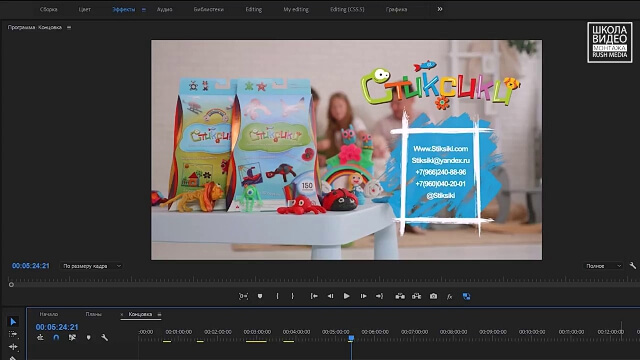Click the Mark In bracket icon
The height and width of the screenshot is (360, 640).
click(278, 296)
